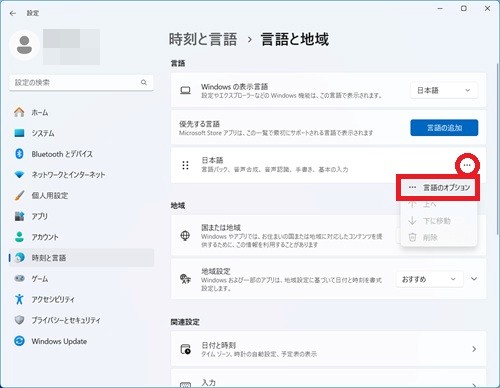Click the 優先する言語 heading text
This screenshot has width=500, height=388.
tap(199, 124)
